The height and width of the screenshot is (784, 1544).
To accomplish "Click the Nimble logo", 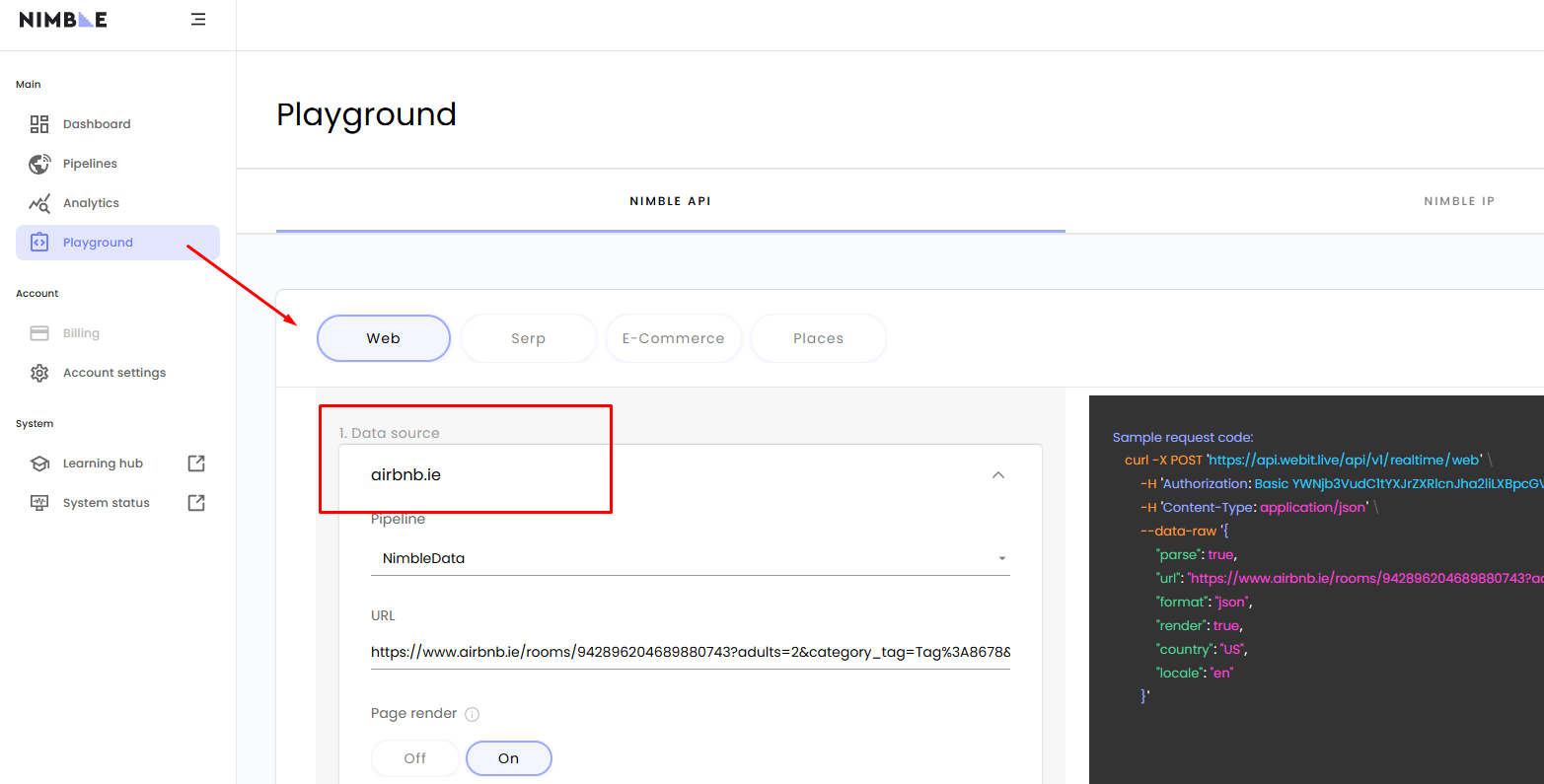I will click(x=63, y=20).
